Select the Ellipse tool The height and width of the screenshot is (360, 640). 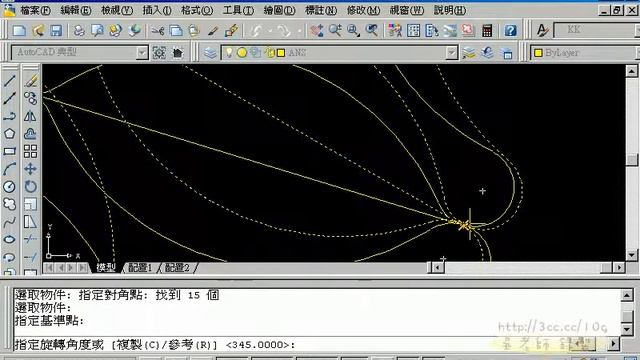(x=10, y=239)
